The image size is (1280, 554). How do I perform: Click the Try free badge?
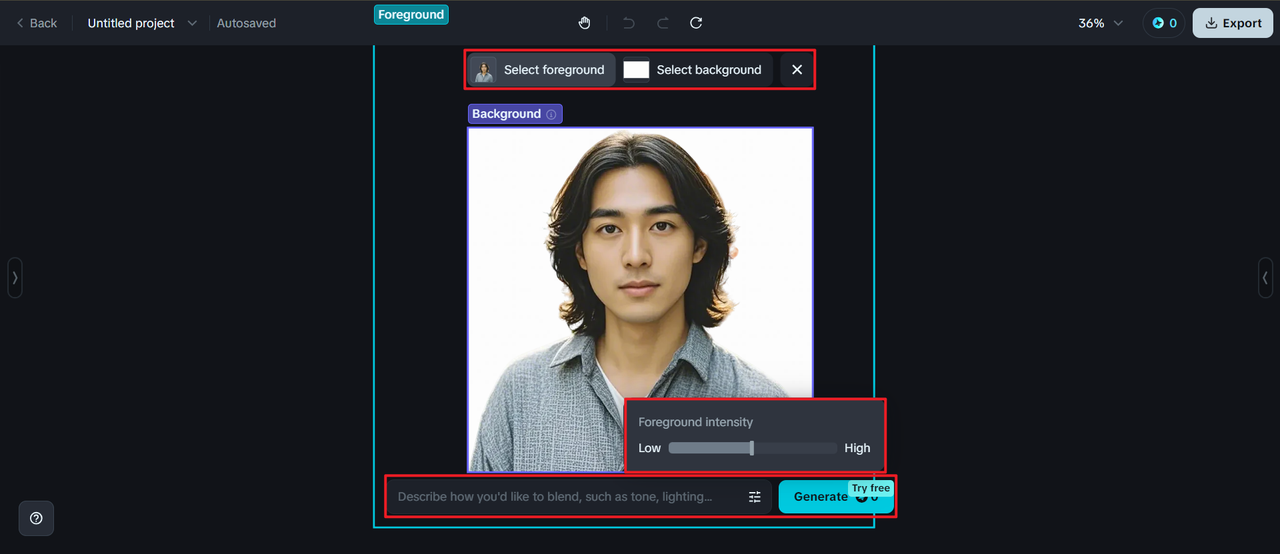(x=871, y=488)
